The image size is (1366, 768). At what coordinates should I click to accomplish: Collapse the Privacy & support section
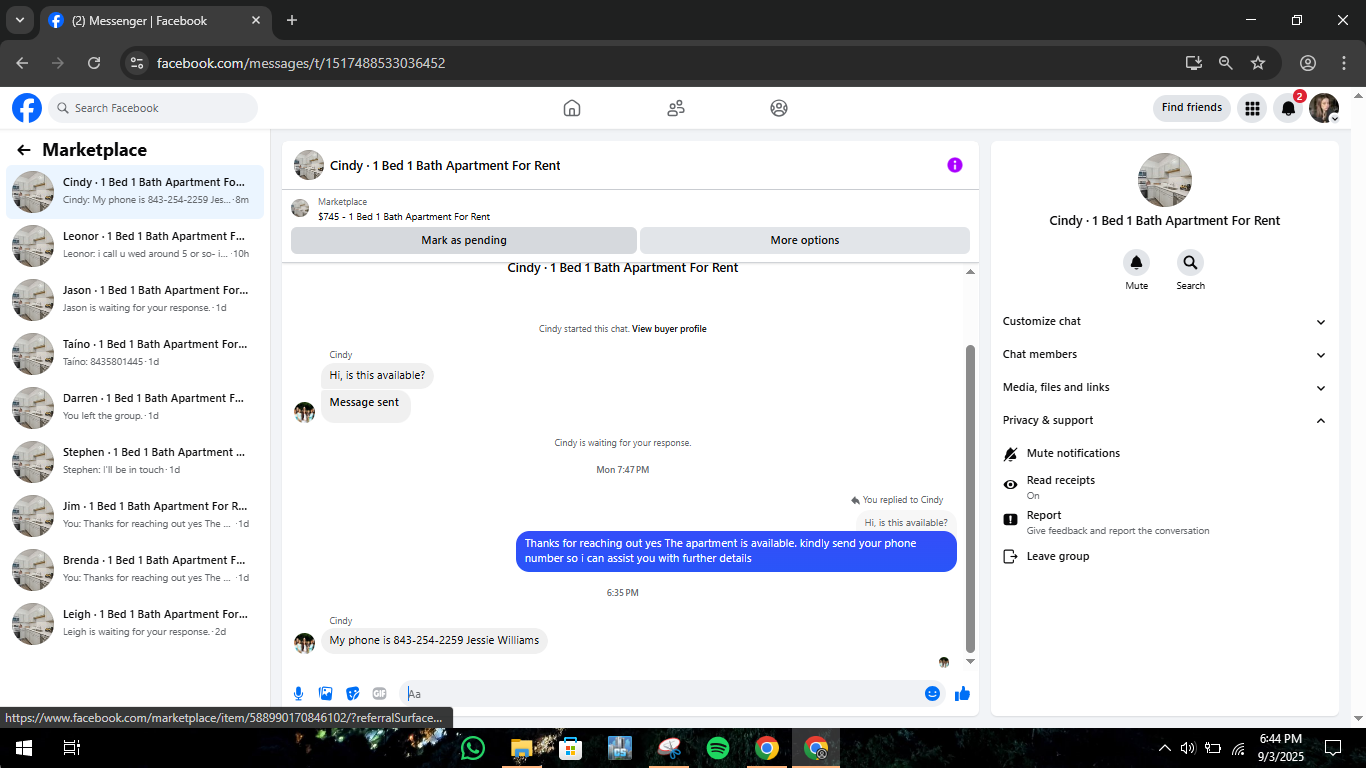(x=1165, y=421)
